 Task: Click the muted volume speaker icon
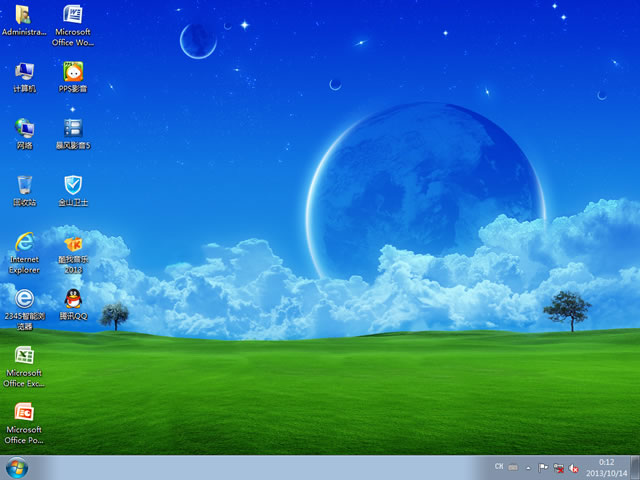tap(574, 467)
